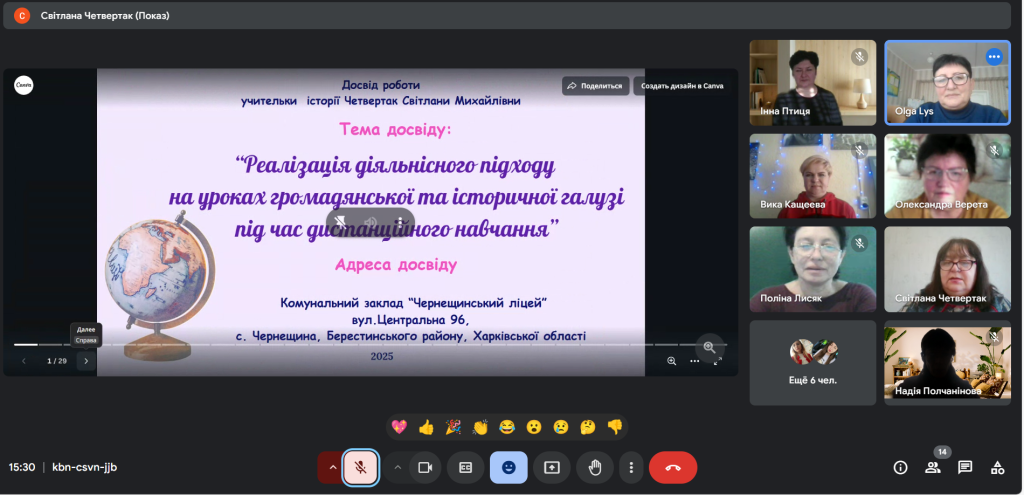Select Надія Полчанінова video tile
The image size is (1024, 495).
pos(948,362)
